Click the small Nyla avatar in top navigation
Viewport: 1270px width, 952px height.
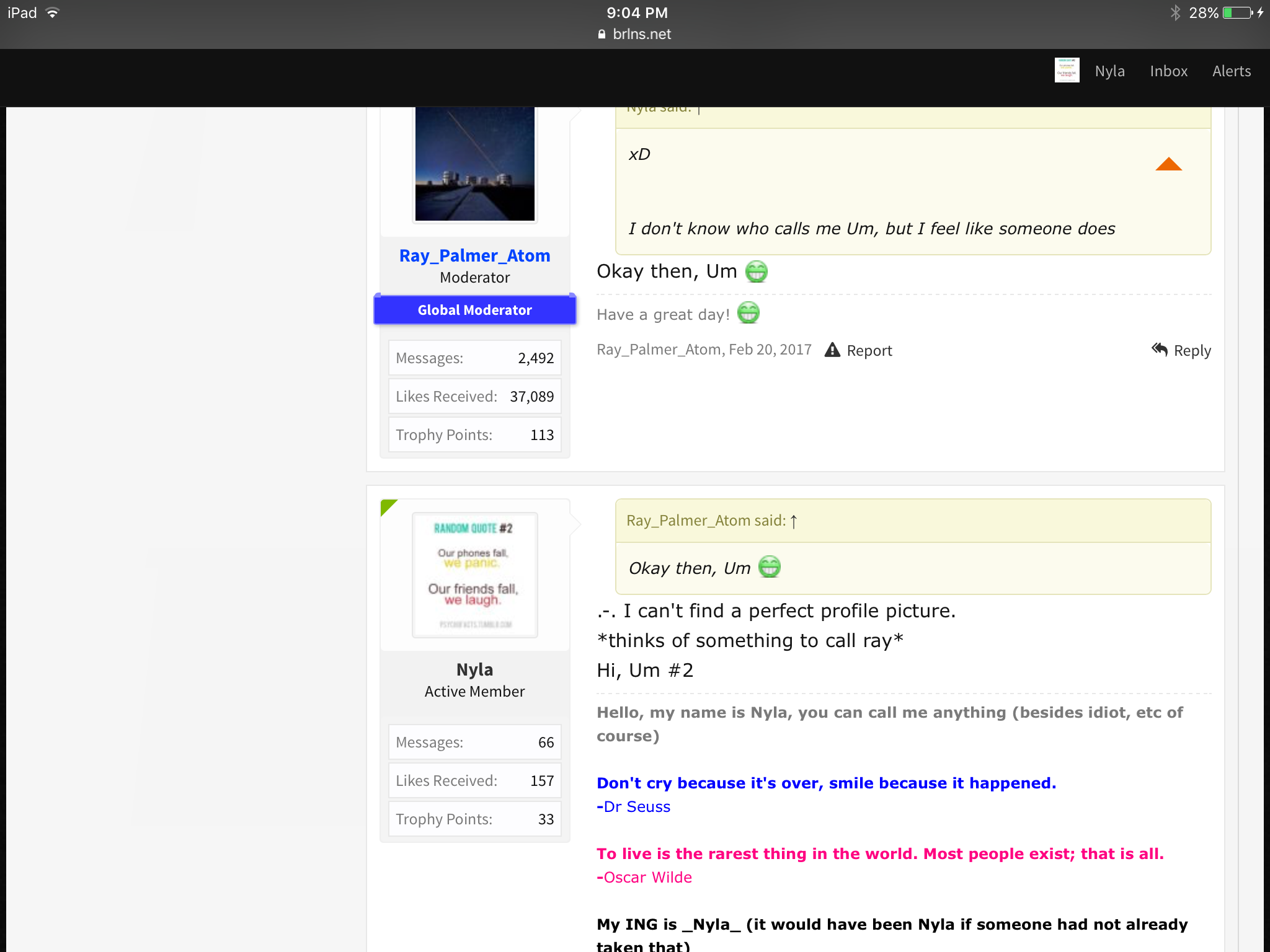1067,71
